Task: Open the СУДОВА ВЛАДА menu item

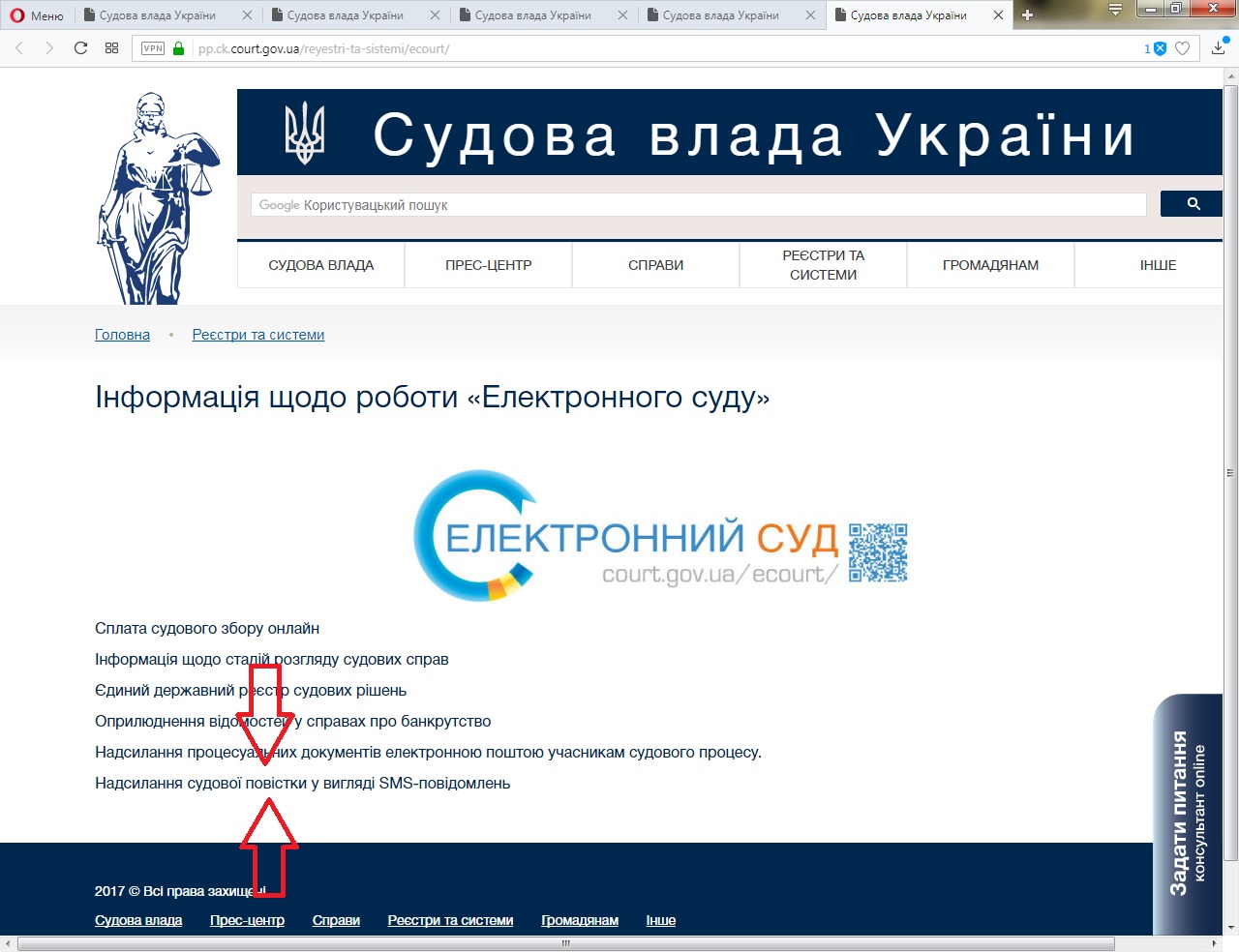Action: (x=320, y=265)
